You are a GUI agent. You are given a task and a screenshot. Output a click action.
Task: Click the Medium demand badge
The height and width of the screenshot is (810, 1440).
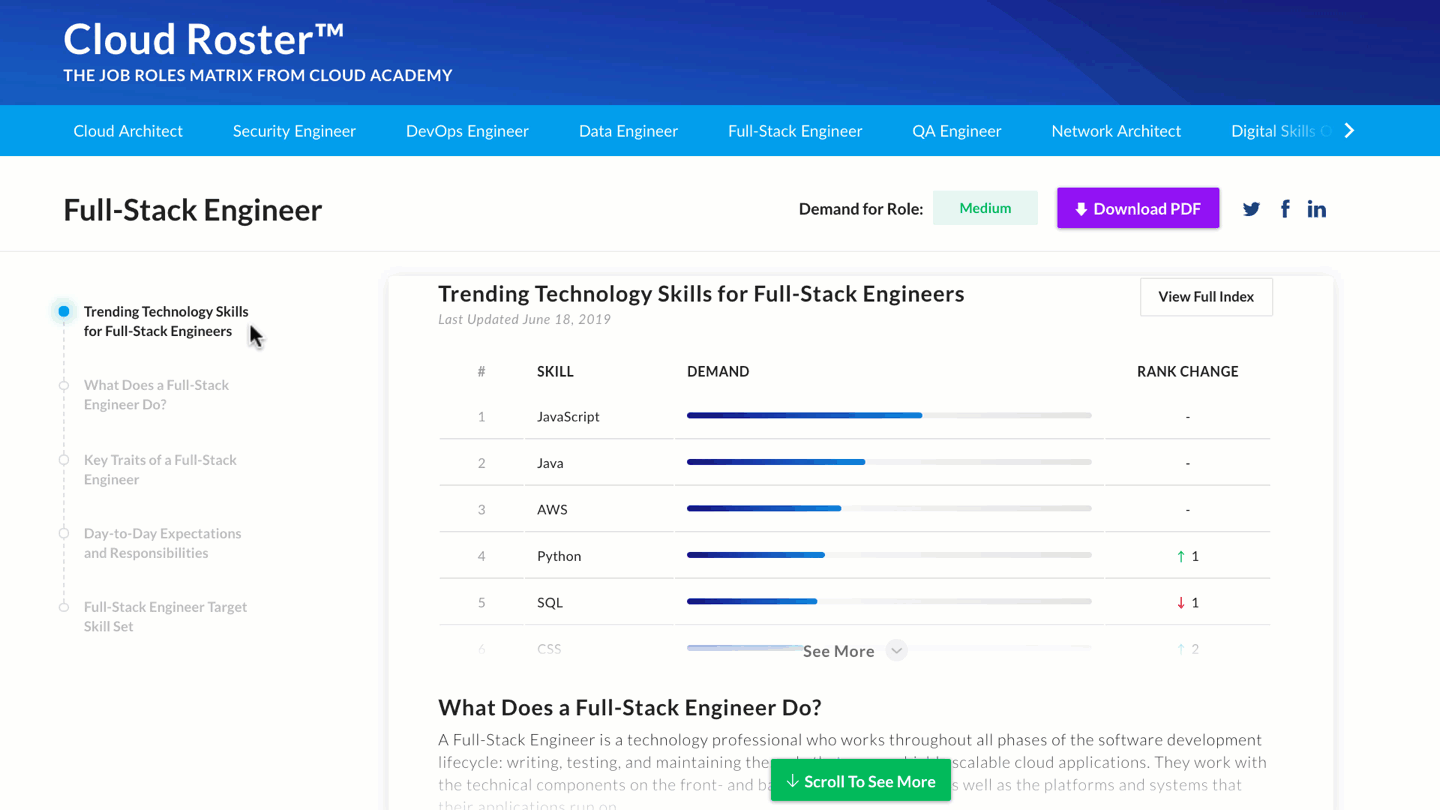pyautogui.click(x=985, y=208)
